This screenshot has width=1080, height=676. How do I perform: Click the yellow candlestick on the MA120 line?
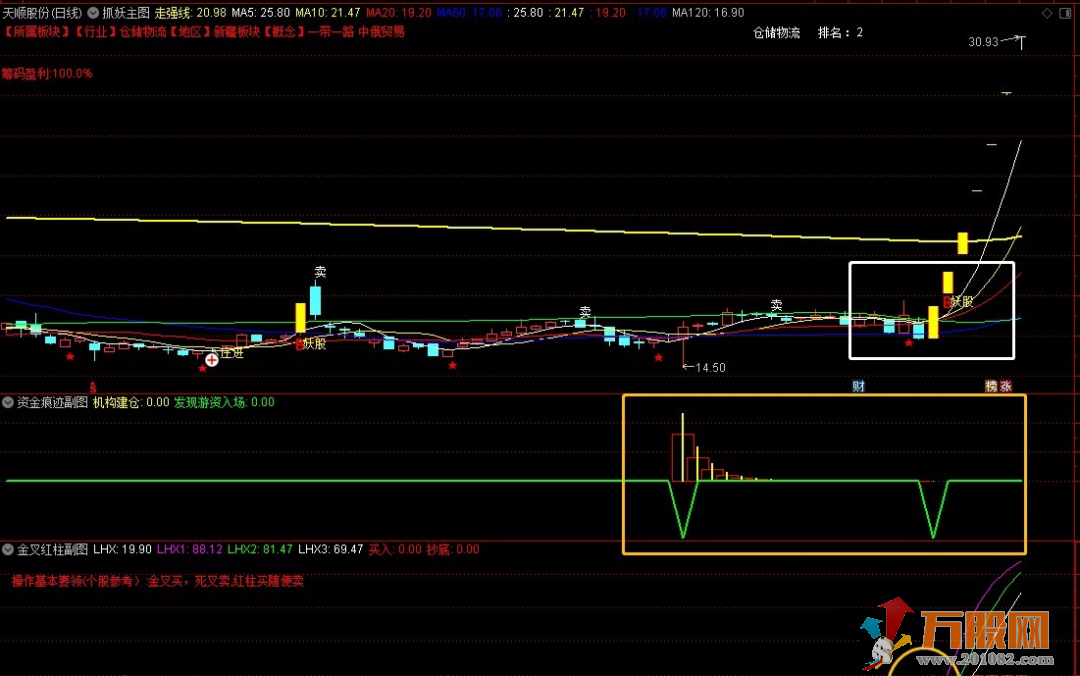963,243
